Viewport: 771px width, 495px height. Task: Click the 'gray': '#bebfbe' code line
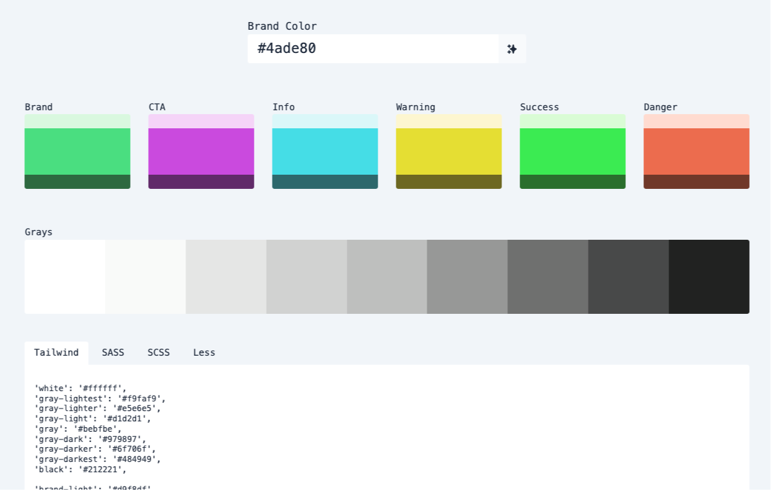click(78, 429)
